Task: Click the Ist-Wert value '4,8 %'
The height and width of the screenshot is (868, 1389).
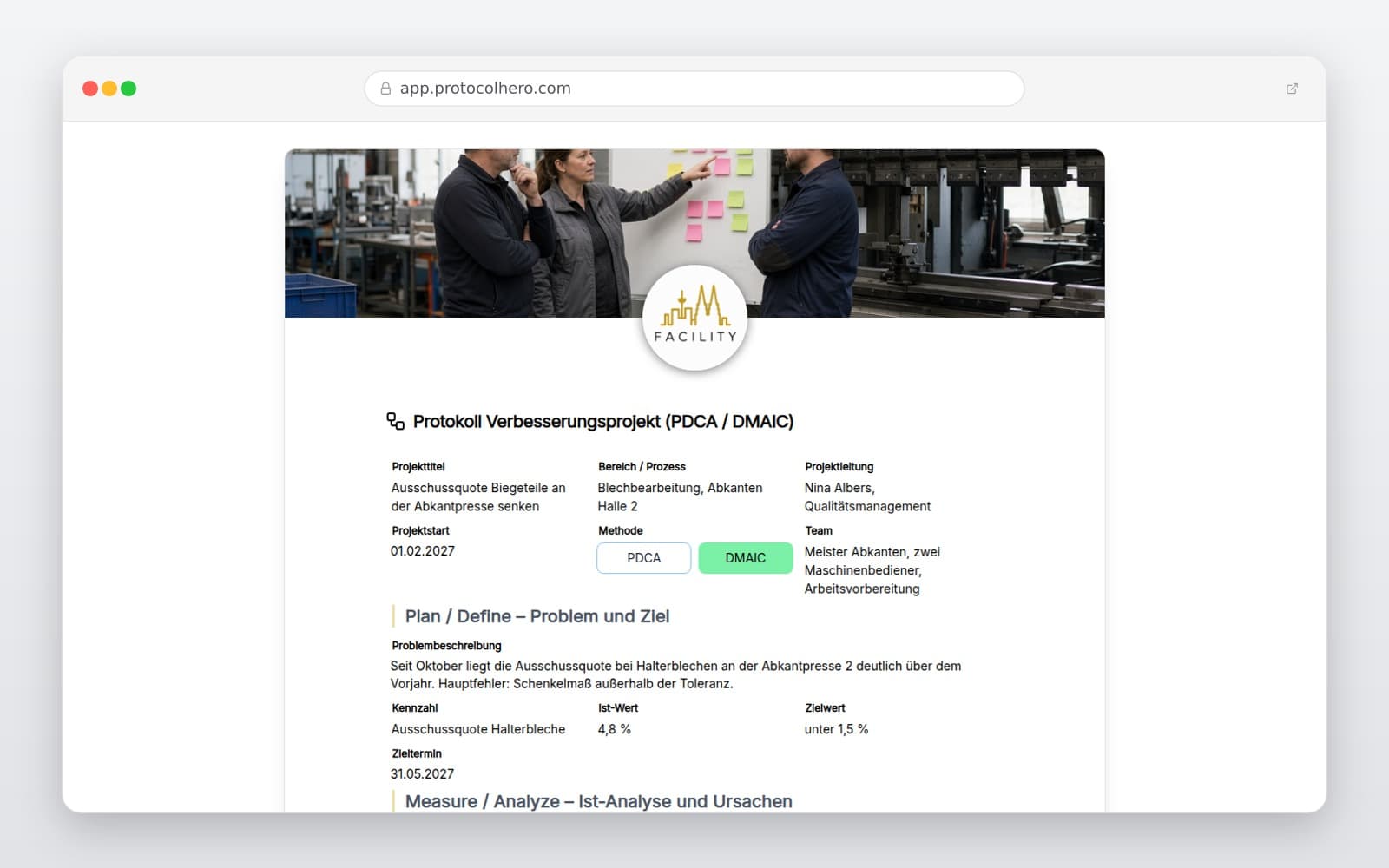Action: [615, 729]
